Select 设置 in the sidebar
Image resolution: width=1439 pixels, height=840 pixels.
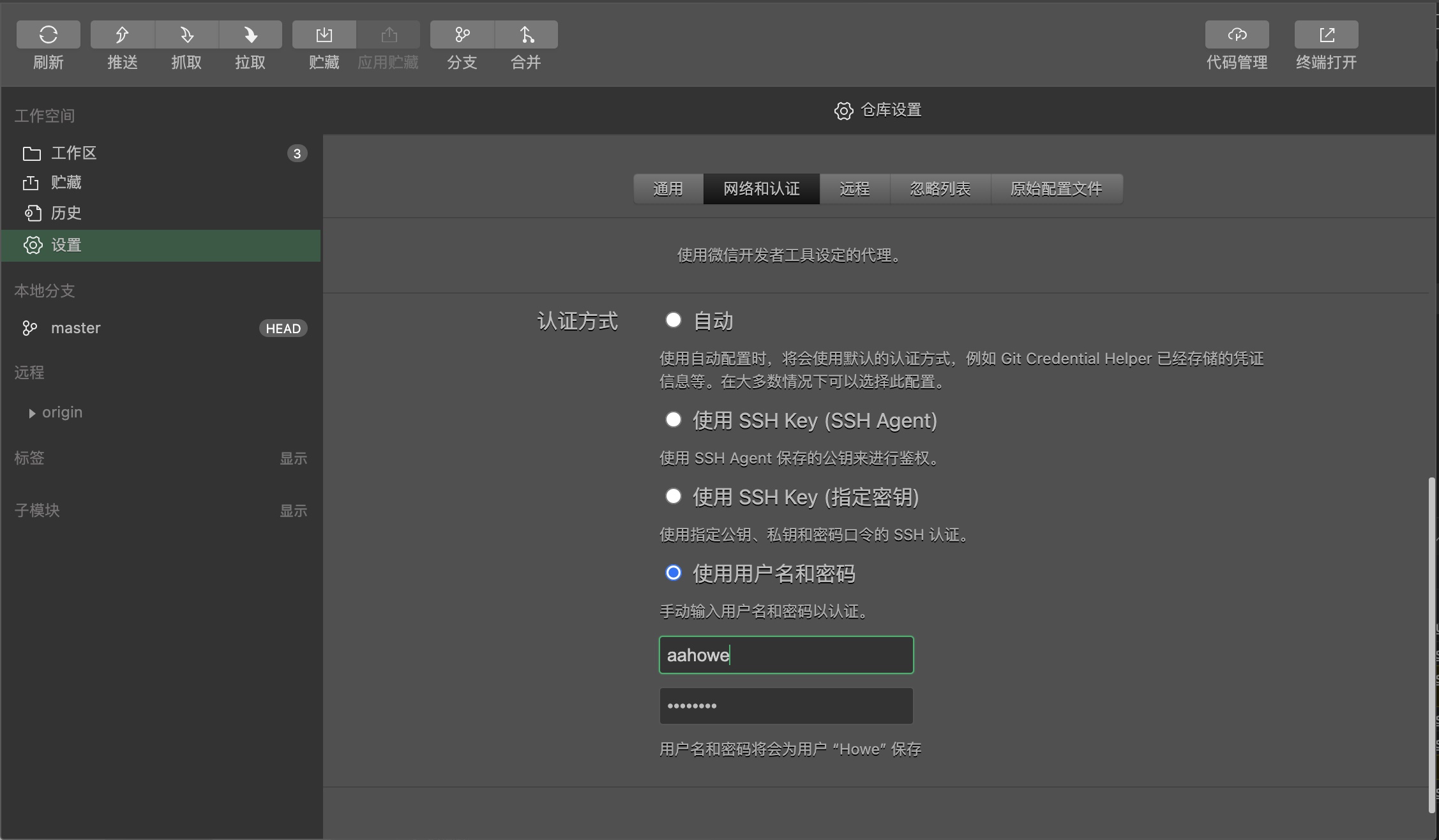point(161,245)
